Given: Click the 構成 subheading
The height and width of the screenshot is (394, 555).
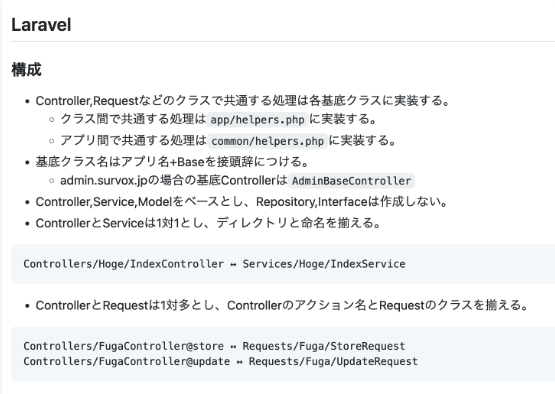Looking at the screenshot, I should pyautogui.click(x=27, y=69).
